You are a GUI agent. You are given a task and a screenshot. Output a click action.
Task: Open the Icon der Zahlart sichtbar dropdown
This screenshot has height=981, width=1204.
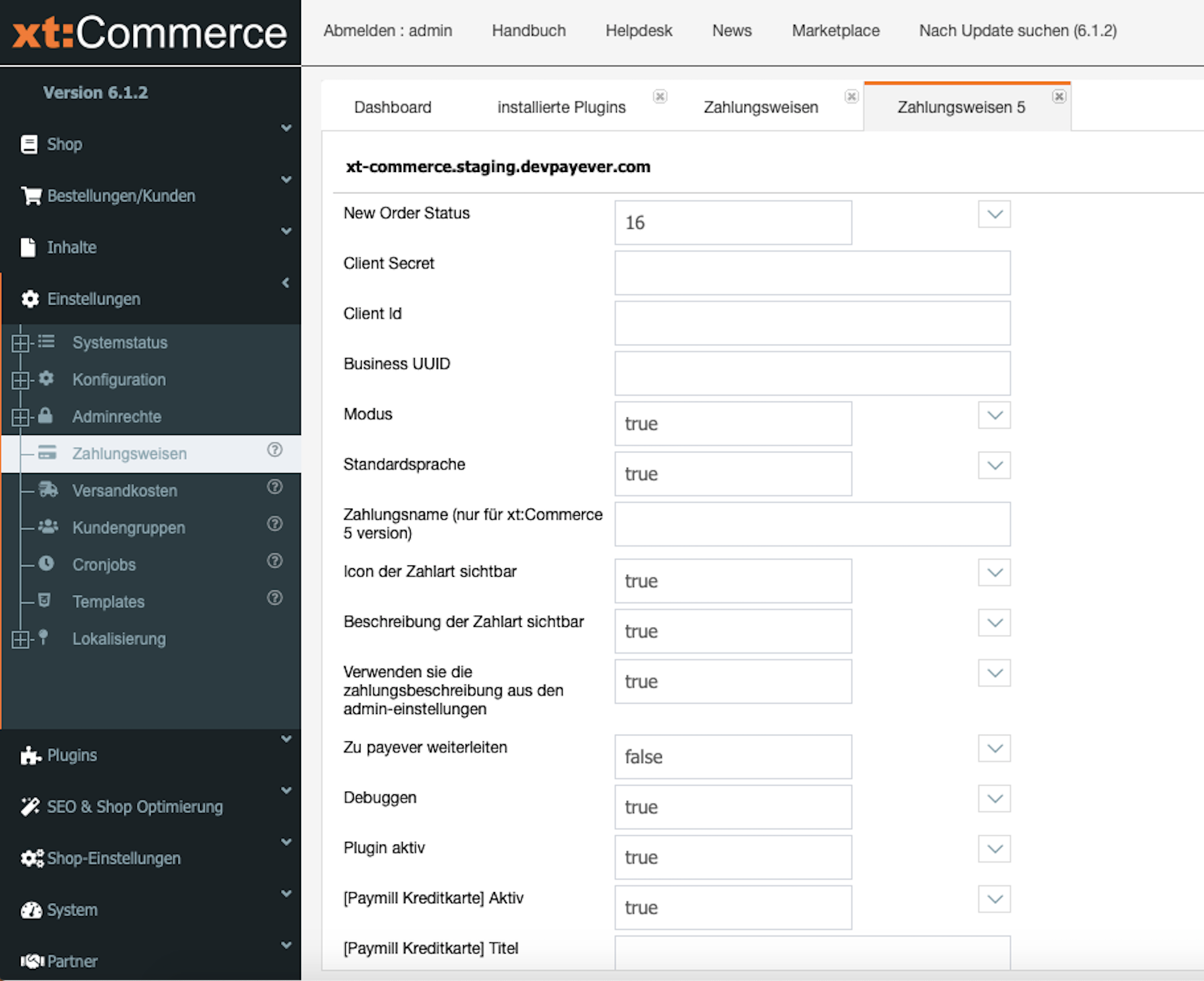(995, 573)
